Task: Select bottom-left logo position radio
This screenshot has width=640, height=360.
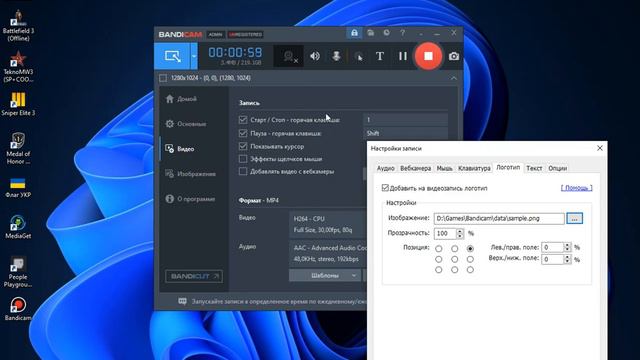Action: (x=438, y=270)
